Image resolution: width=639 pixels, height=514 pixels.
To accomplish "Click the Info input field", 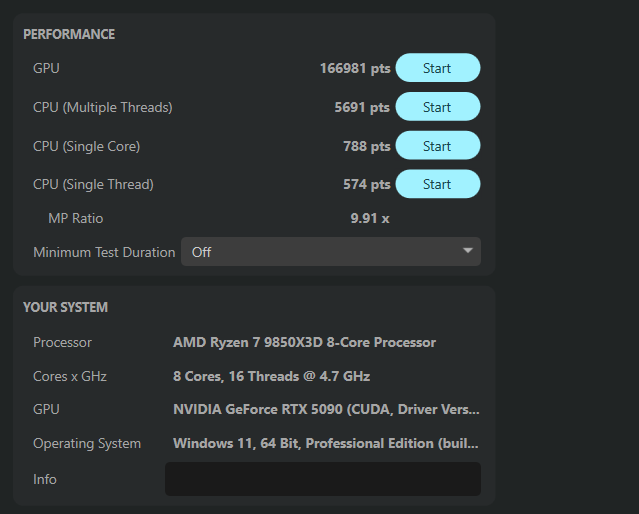I will point(323,479).
